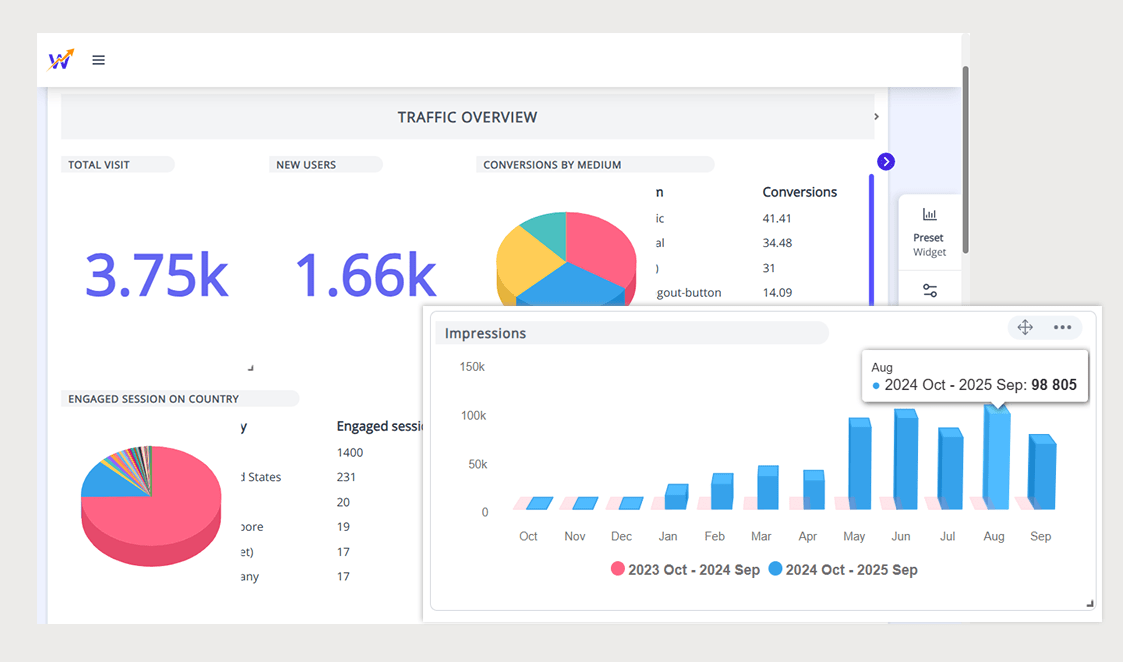Viewport: 1123px width, 662px height.
Task: Click the move arrows icon on Impressions widget
Action: 1025,327
